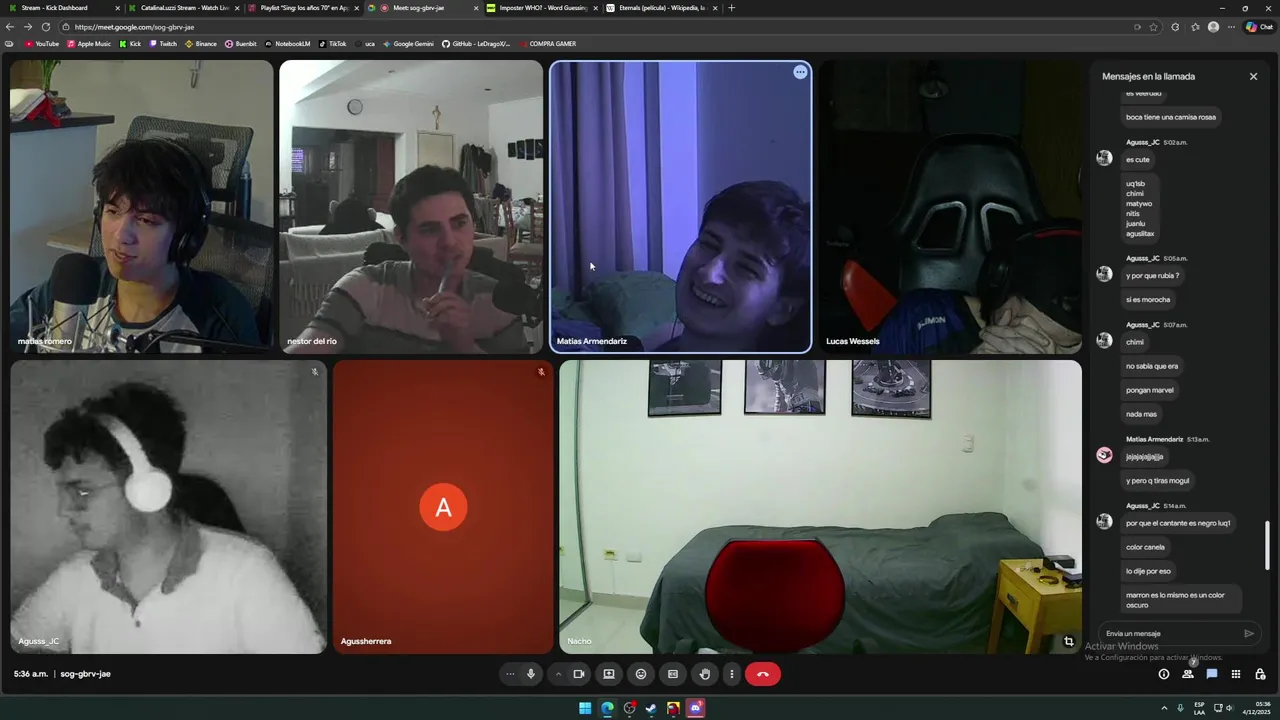This screenshot has width=1280, height=720.
Task: Show hidden system tray icons
Action: click(x=1165, y=708)
